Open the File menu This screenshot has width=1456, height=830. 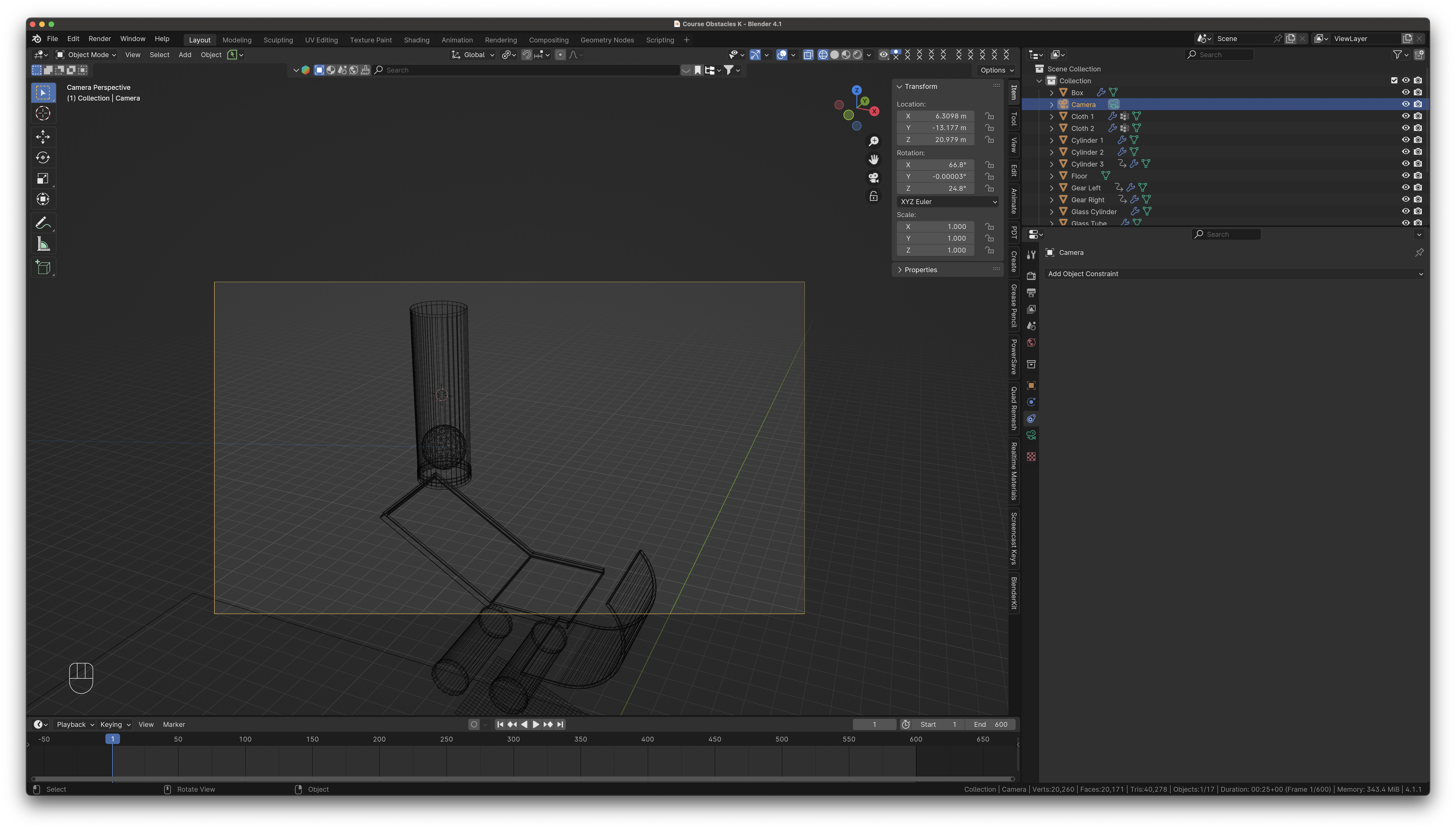52,39
